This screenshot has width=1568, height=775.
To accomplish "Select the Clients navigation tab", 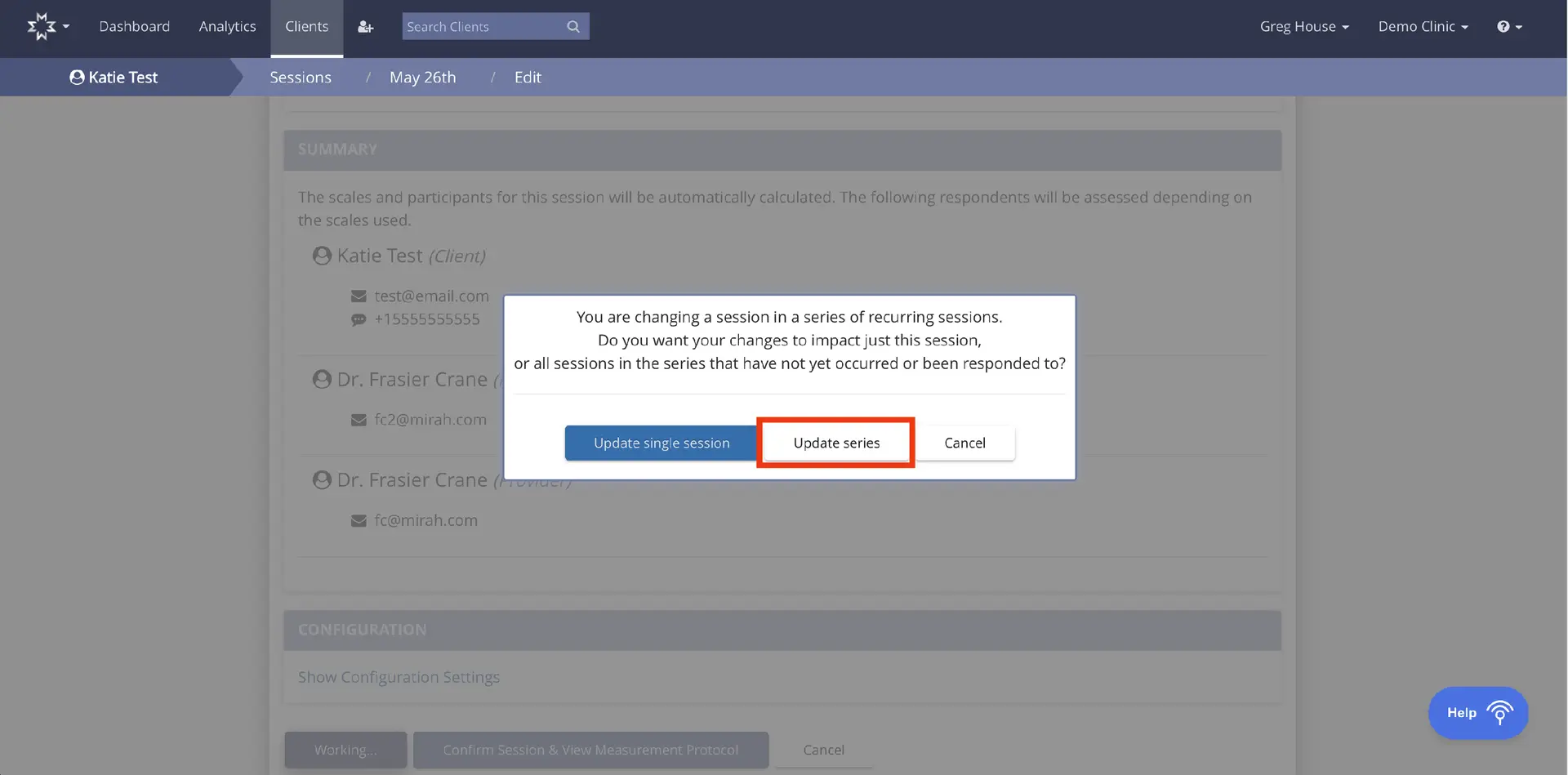I will pos(306,26).
